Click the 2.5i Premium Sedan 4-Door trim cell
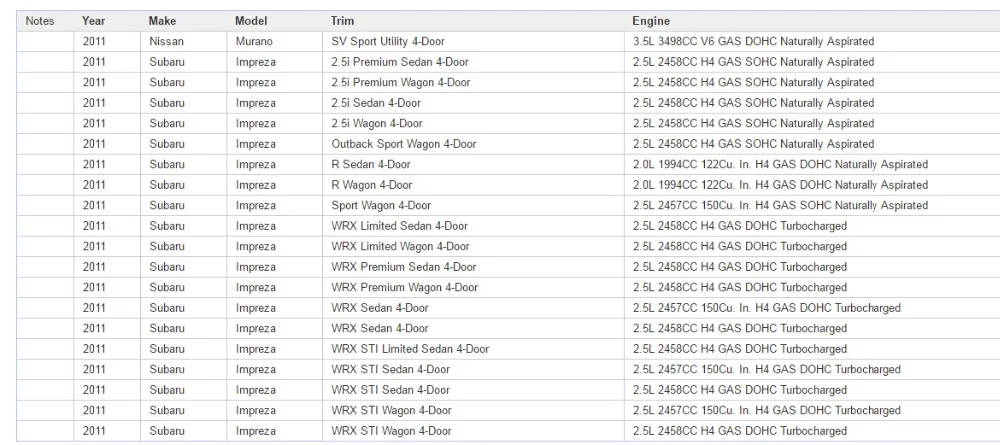Screen dimensions: 1000x445 [473, 62]
